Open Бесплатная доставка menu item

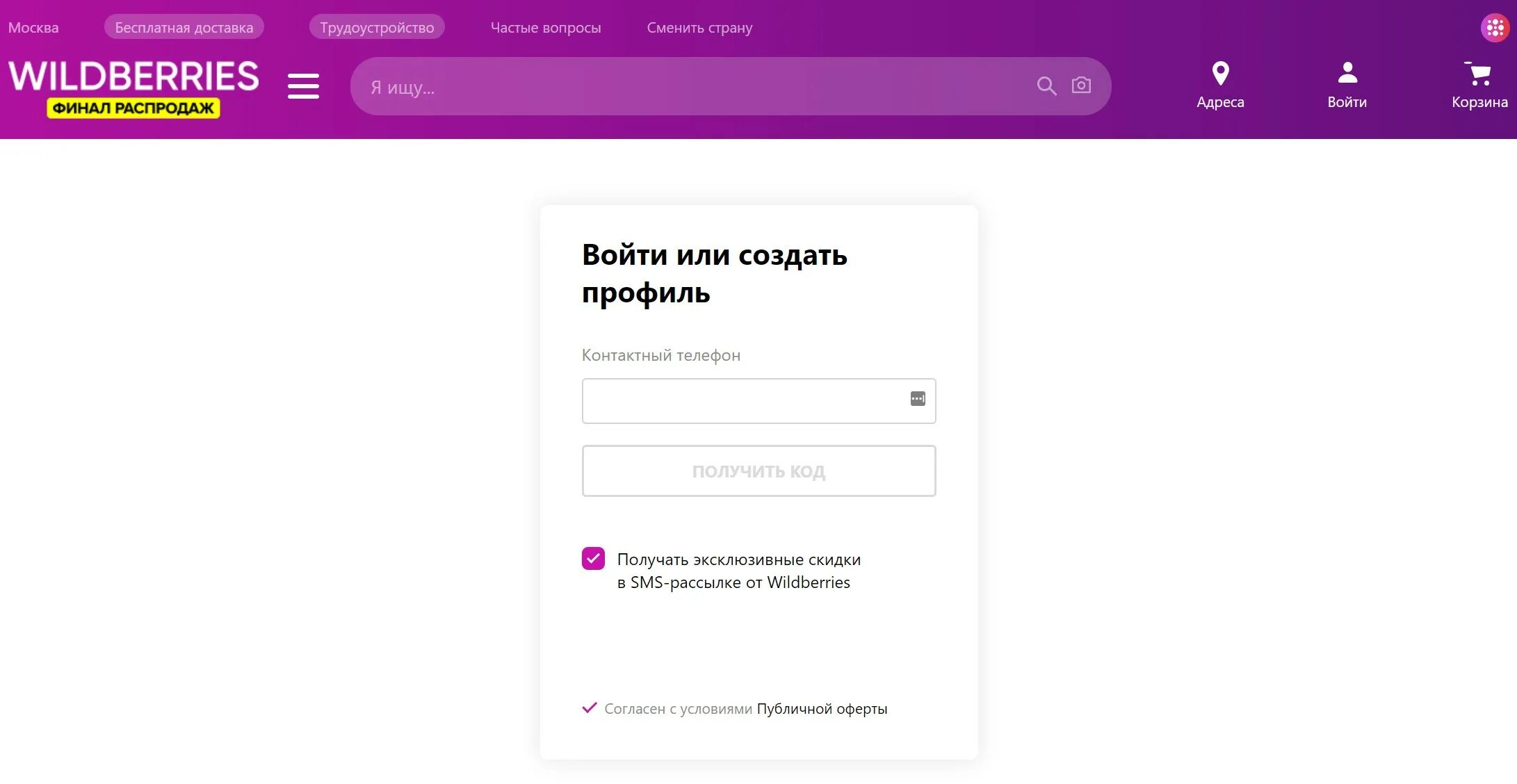click(x=184, y=28)
